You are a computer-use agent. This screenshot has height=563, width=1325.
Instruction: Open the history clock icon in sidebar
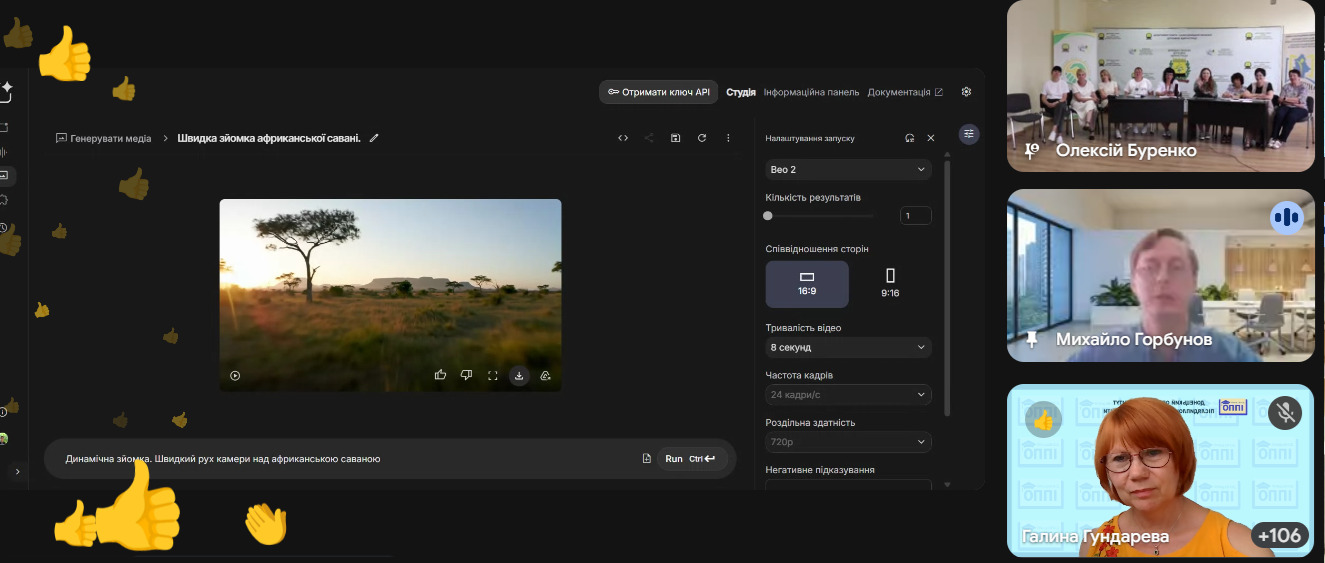[4, 227]
